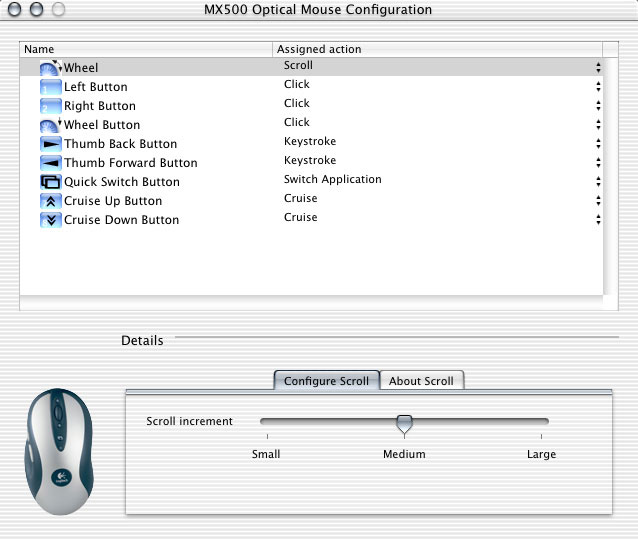This screenshot has width=638, height=540.
Task: Select the Thumb Back Button row label
Action: coord(121,144)
